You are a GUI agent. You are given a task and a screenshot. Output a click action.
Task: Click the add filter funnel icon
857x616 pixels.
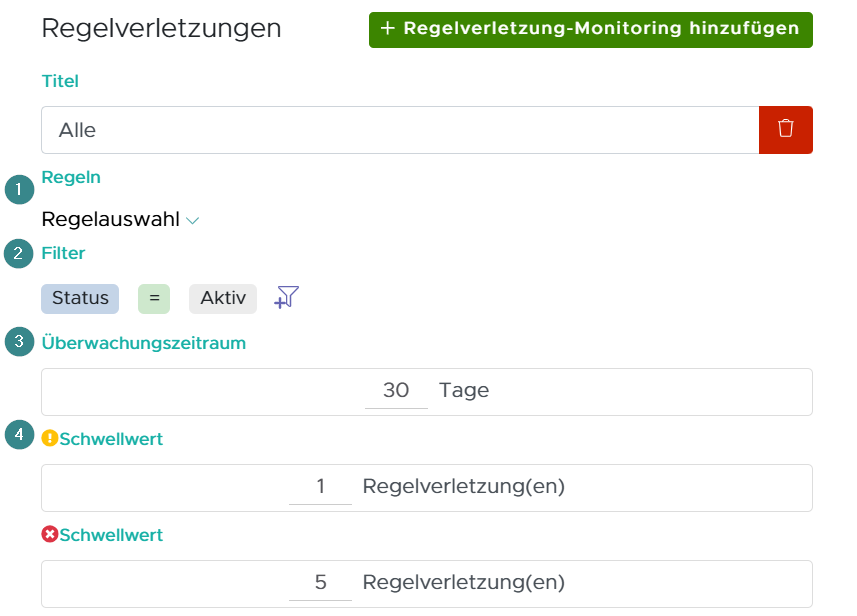[287, 297]
